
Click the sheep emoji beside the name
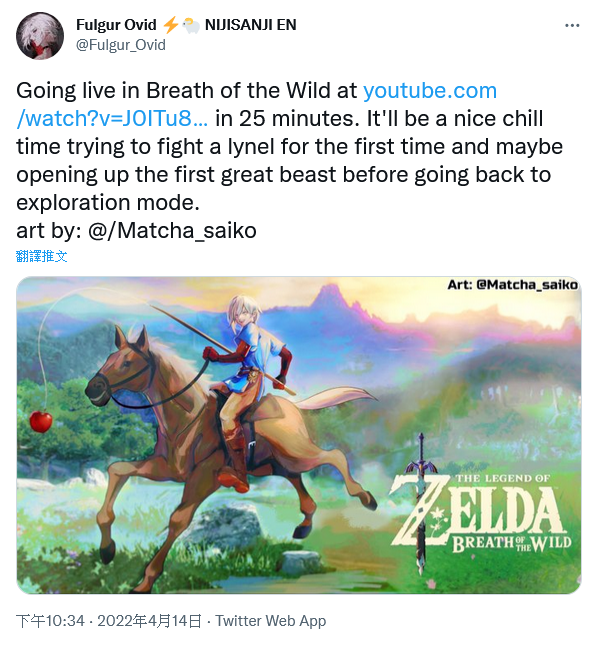(191, 25)
